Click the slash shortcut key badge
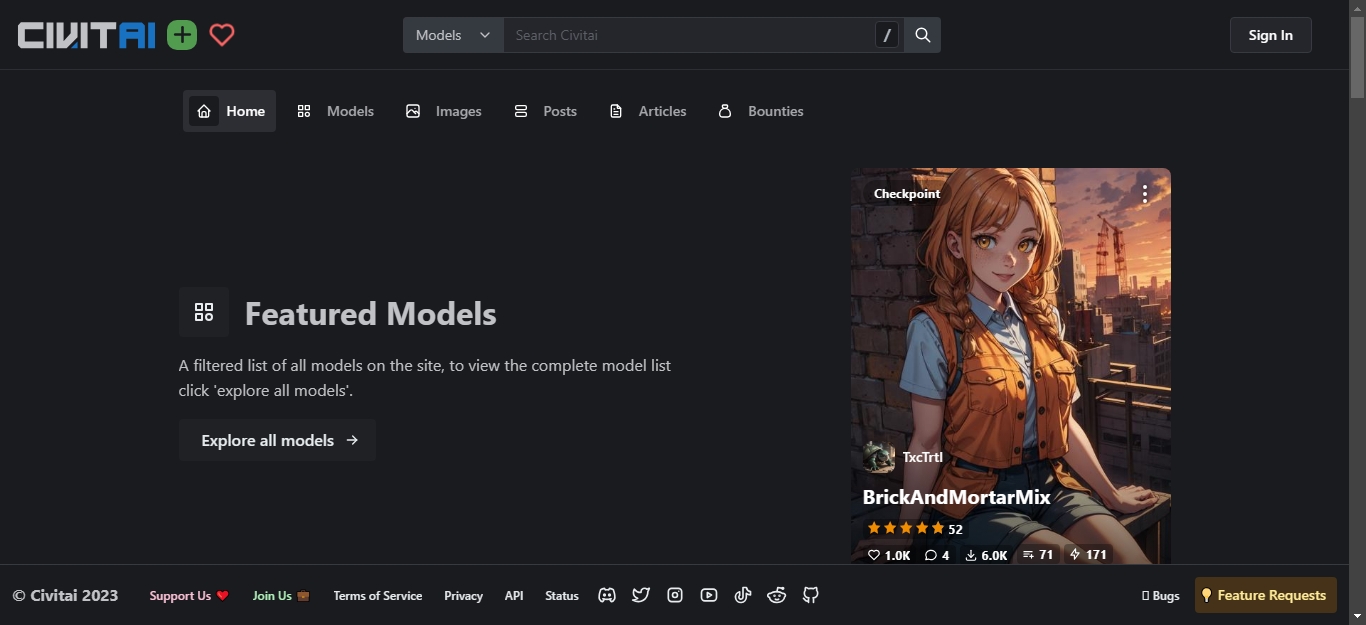 pyautogui.click(x=887, y=35)
